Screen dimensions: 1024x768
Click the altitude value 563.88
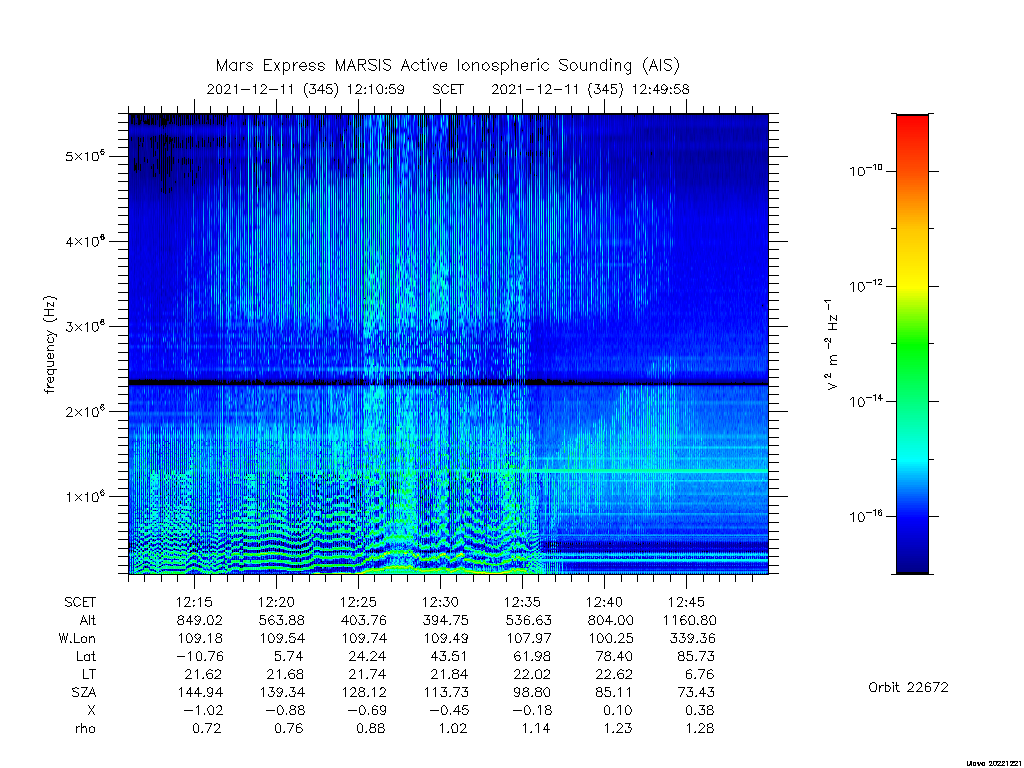click(x=281, y=620)
